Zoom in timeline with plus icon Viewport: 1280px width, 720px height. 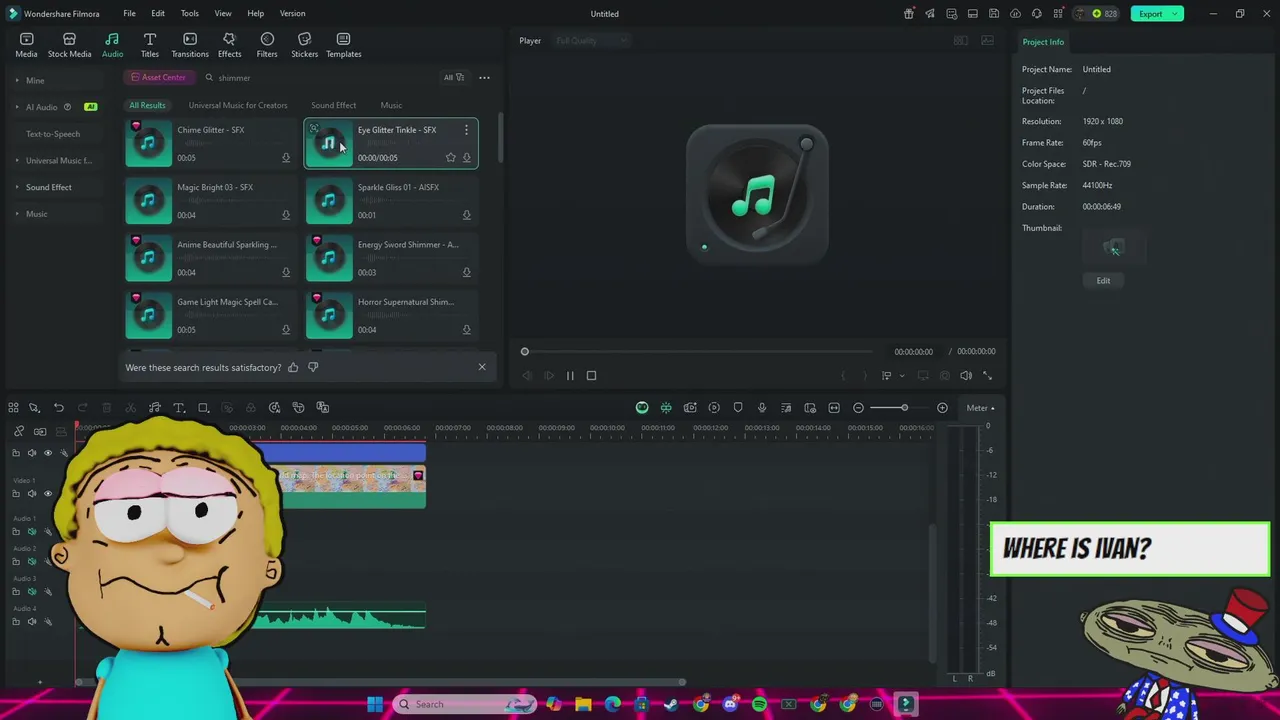click(x=942, y=408)
